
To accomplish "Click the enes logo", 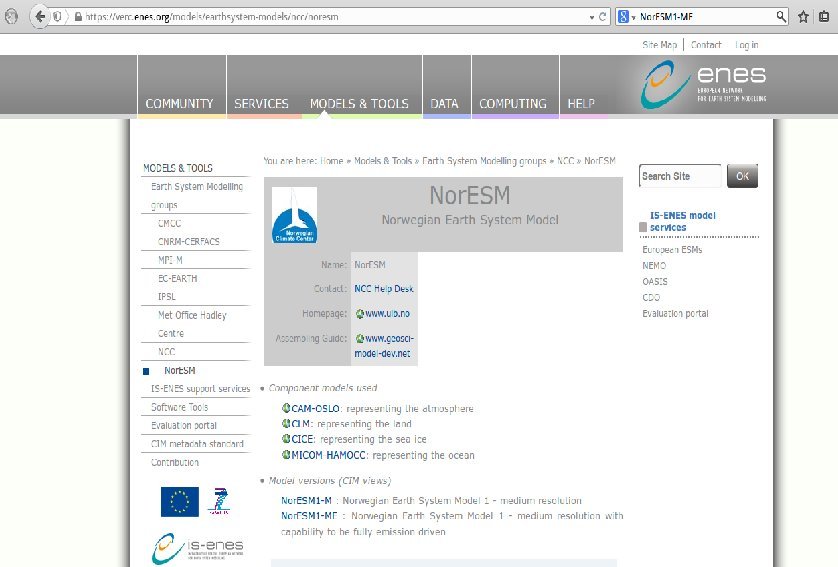I will pos(703,84).
